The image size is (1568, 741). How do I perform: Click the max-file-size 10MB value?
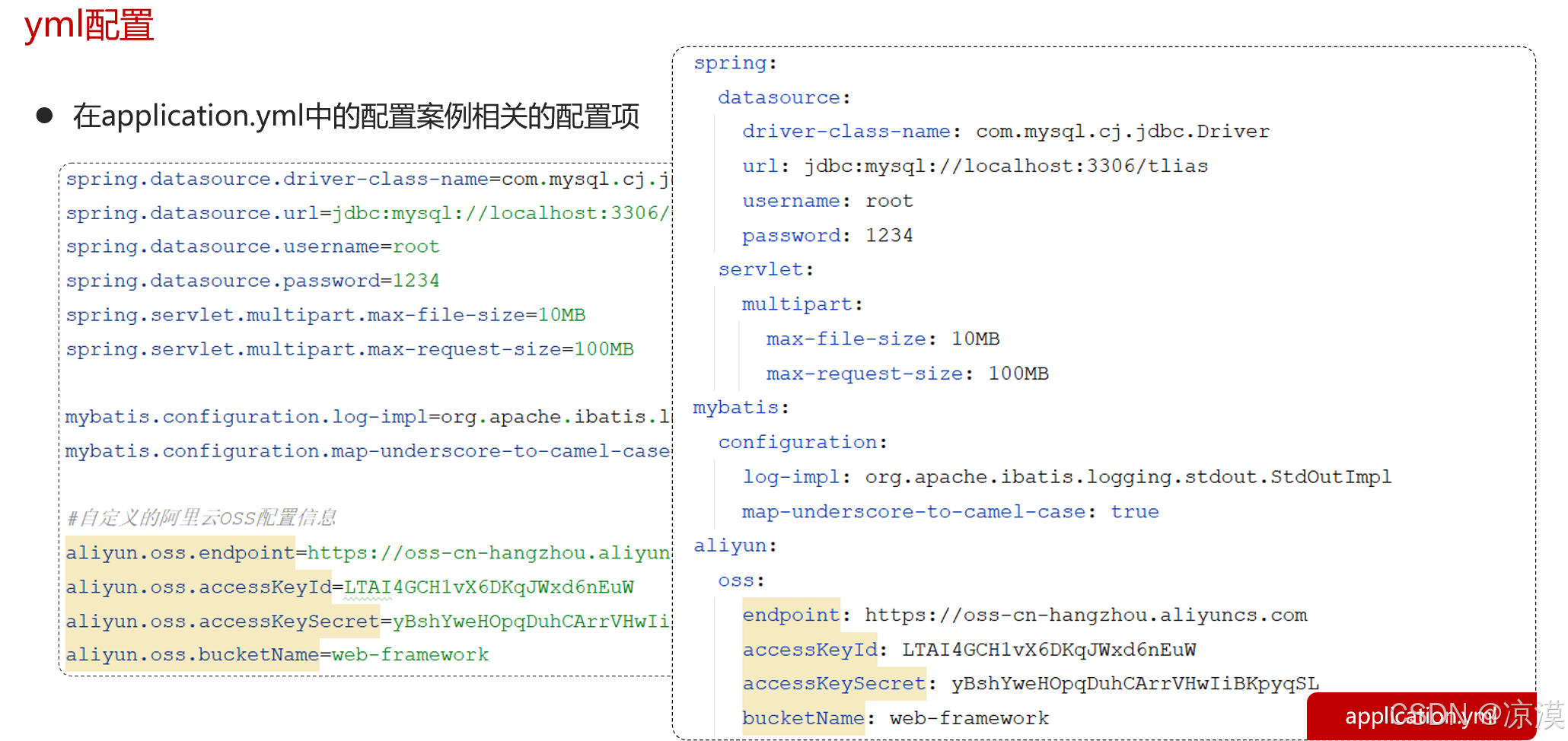coord(974,338)
